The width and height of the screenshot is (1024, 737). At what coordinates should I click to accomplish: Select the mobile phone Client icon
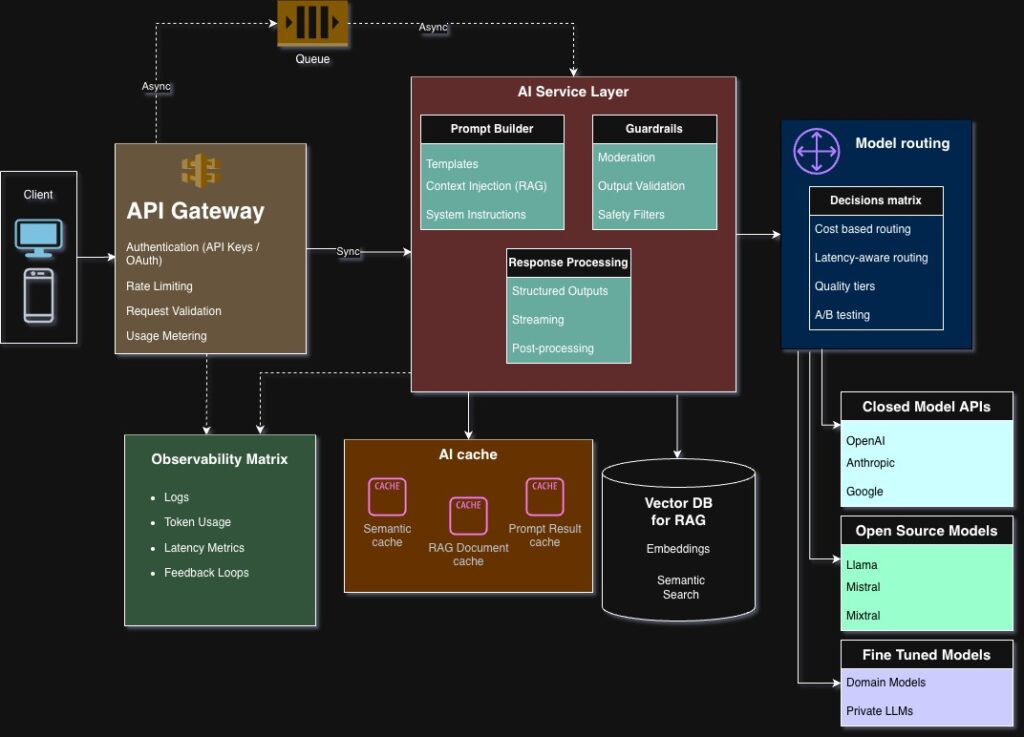[x=38, y=296]
